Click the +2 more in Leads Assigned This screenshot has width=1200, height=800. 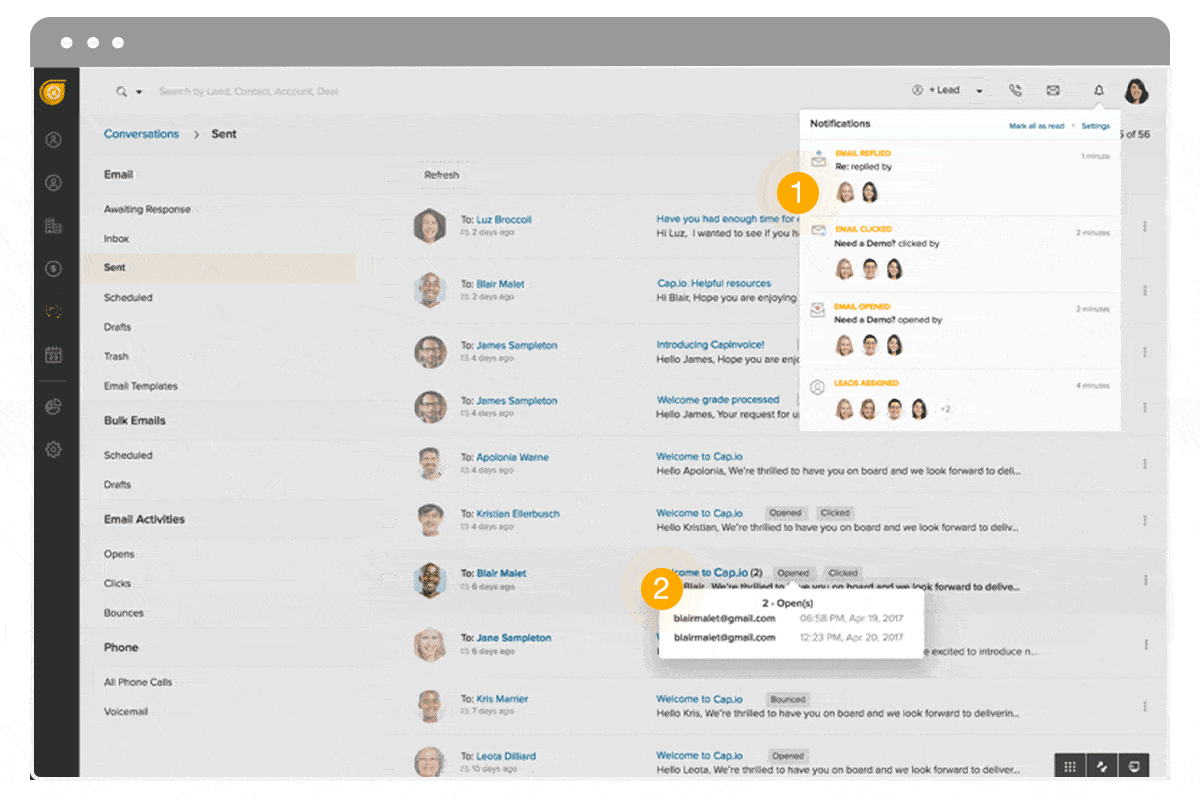click(x=945, y=409)
